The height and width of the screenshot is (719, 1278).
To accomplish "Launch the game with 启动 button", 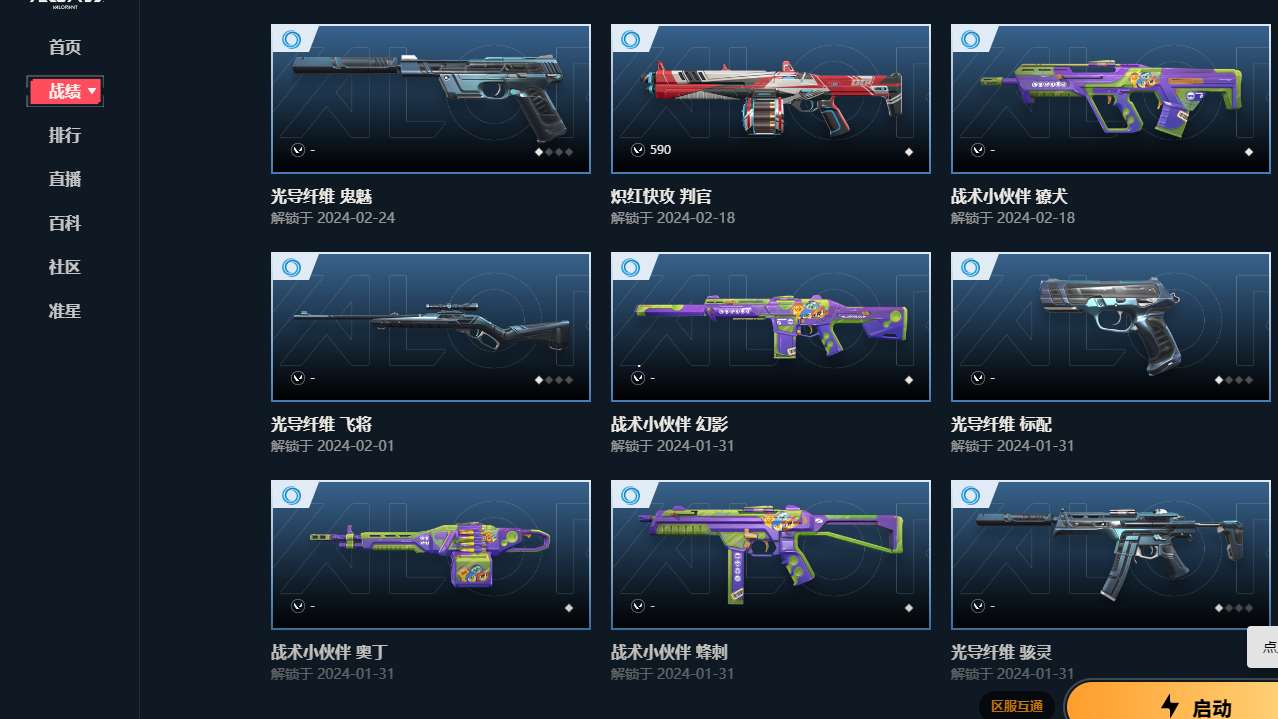I will click(x=1171, y=701).
